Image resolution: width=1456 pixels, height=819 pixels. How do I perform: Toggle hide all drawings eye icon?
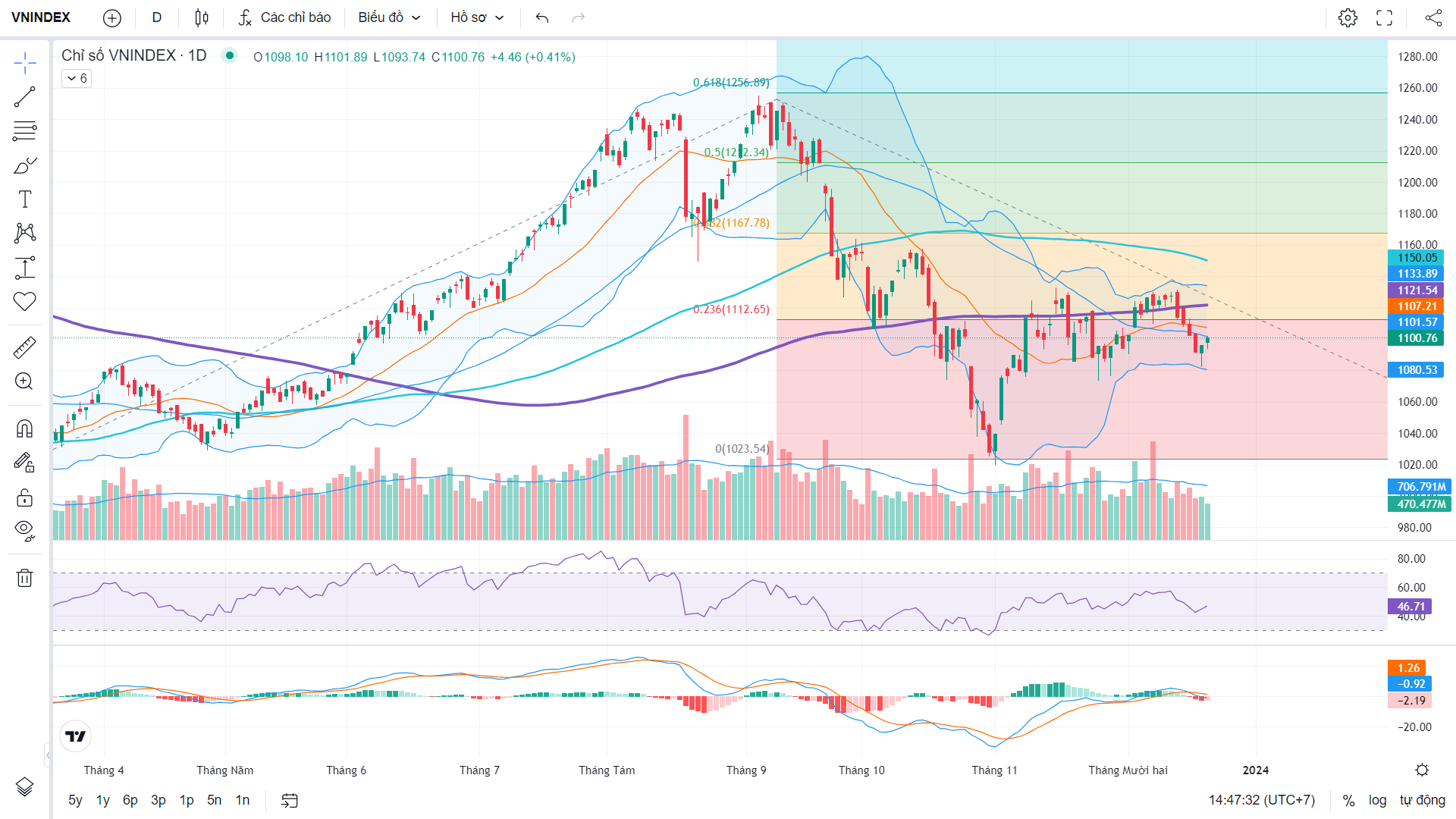tap(24, 531)
